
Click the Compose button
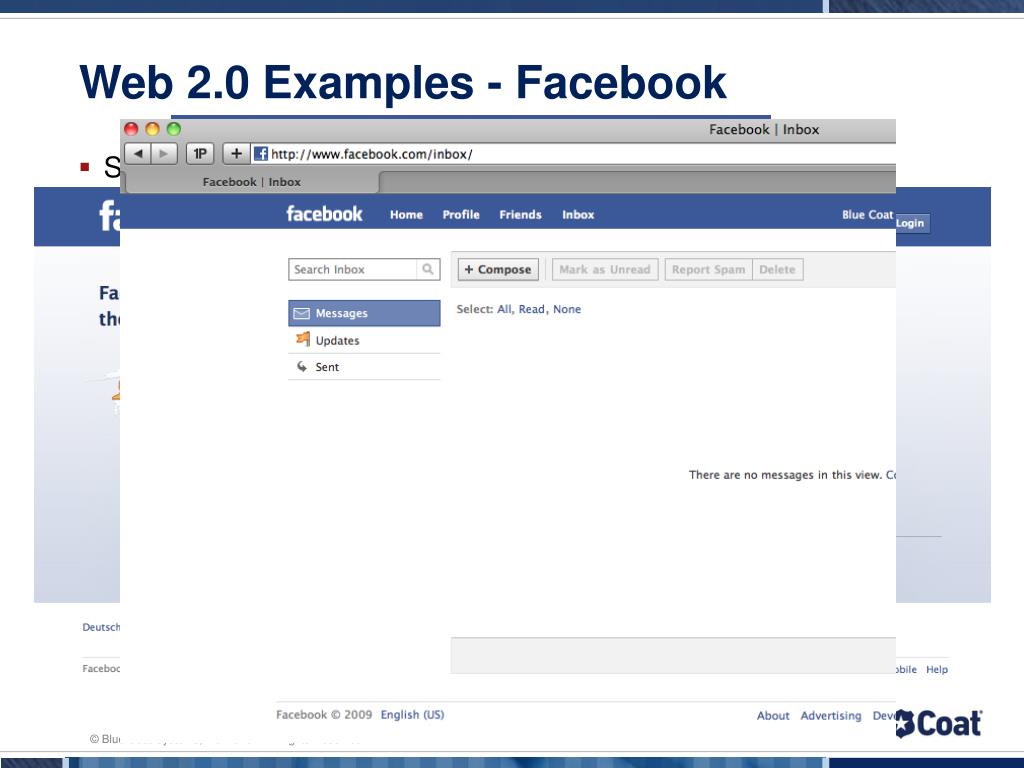(498, 269)
